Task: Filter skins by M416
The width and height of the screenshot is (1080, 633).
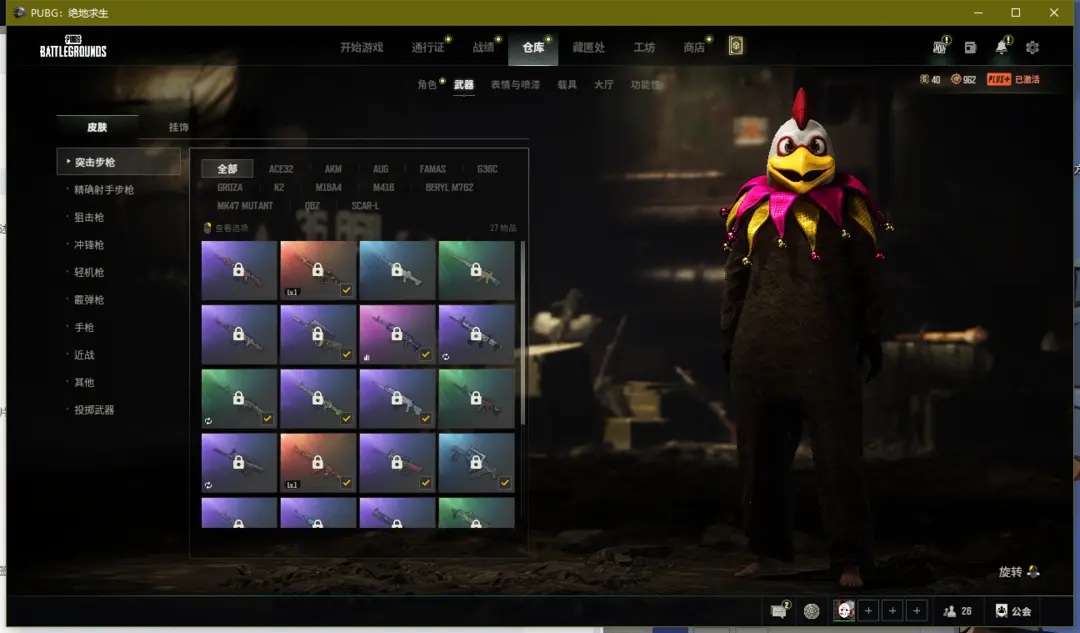Action: [x=384, y=187]
